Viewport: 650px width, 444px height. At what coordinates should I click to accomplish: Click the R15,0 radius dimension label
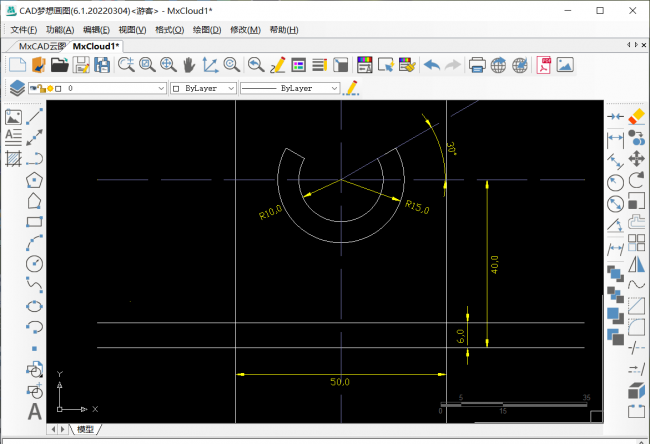click(x=417, y=206)
